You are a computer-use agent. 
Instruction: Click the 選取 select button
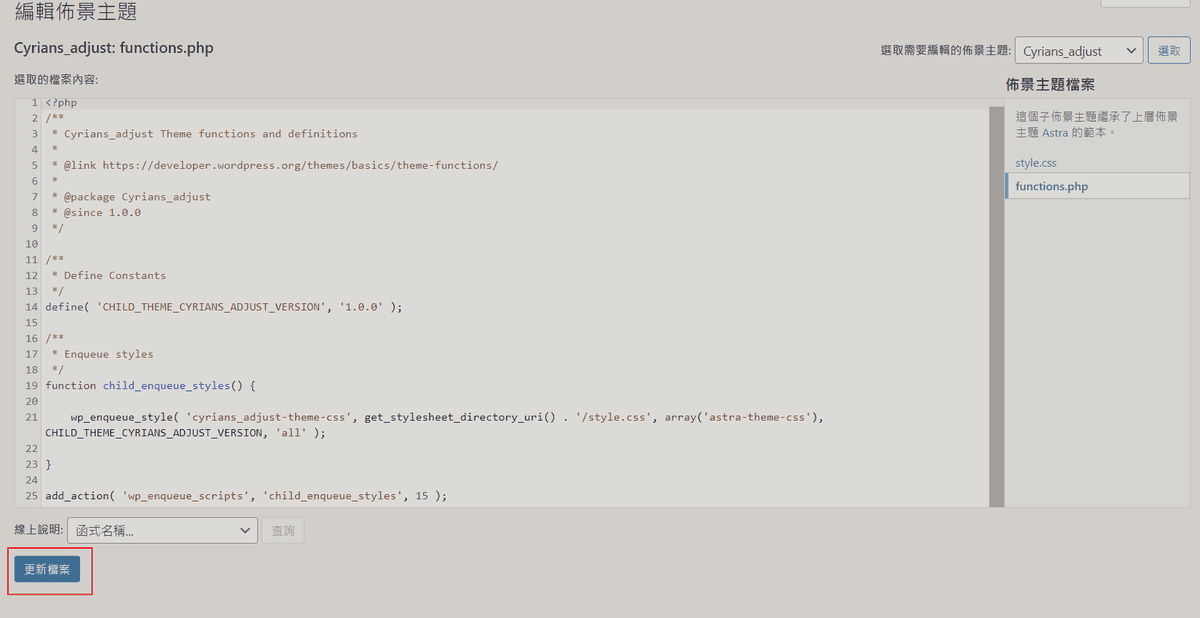point(1169,51)
